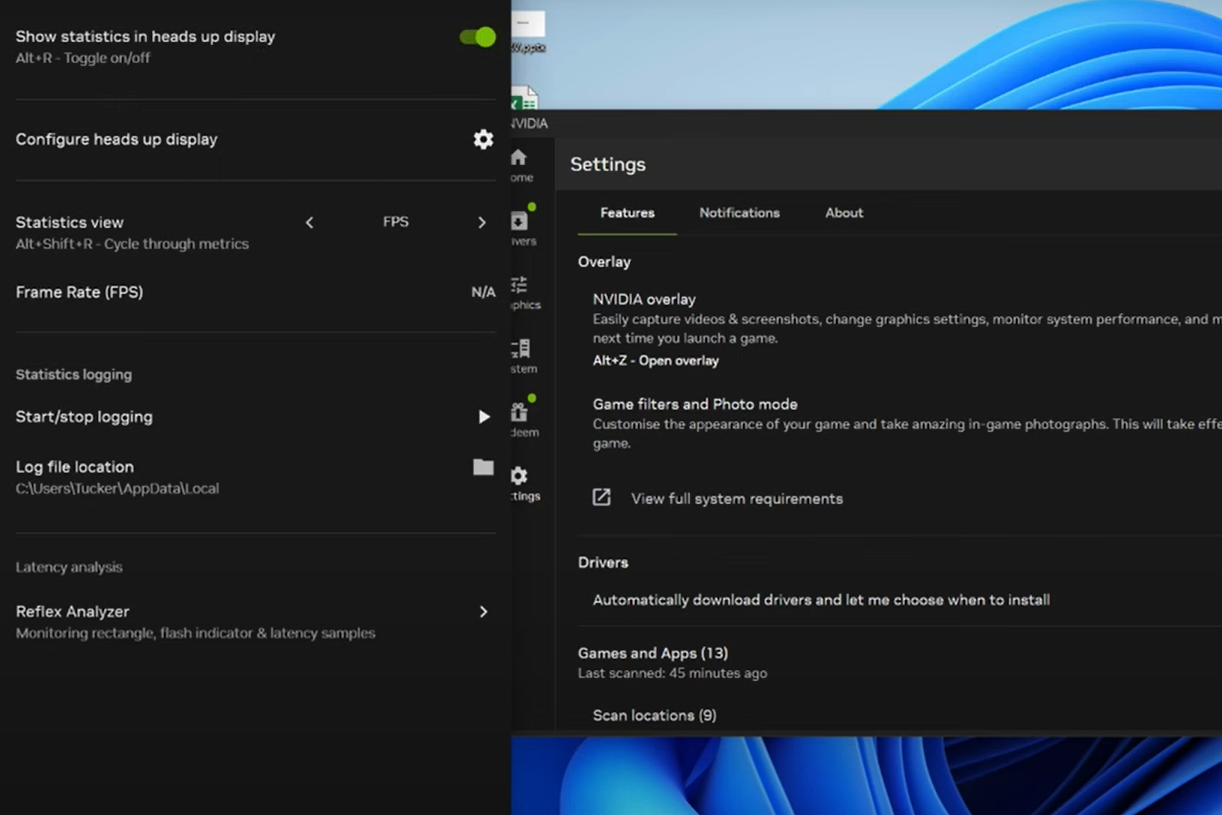Open the Home section in sidebar

517,158
